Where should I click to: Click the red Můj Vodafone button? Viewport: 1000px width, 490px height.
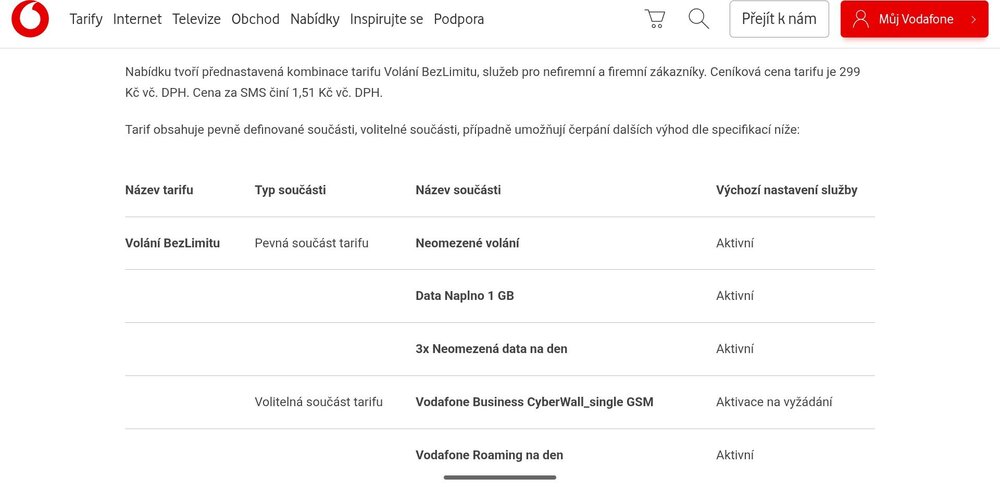tap(914, 19)
